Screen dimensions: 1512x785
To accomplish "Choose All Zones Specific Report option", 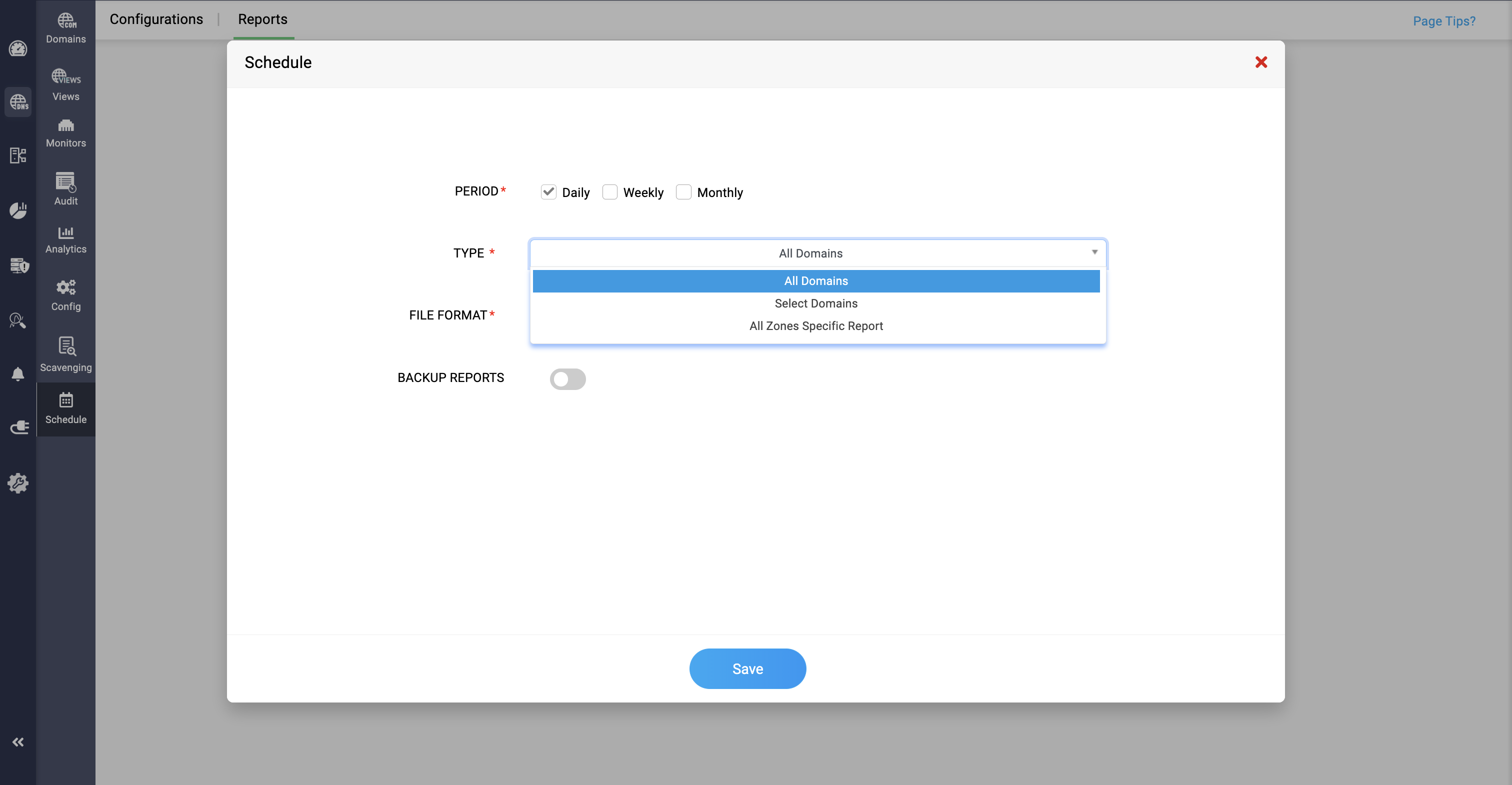I will point(816,326).
